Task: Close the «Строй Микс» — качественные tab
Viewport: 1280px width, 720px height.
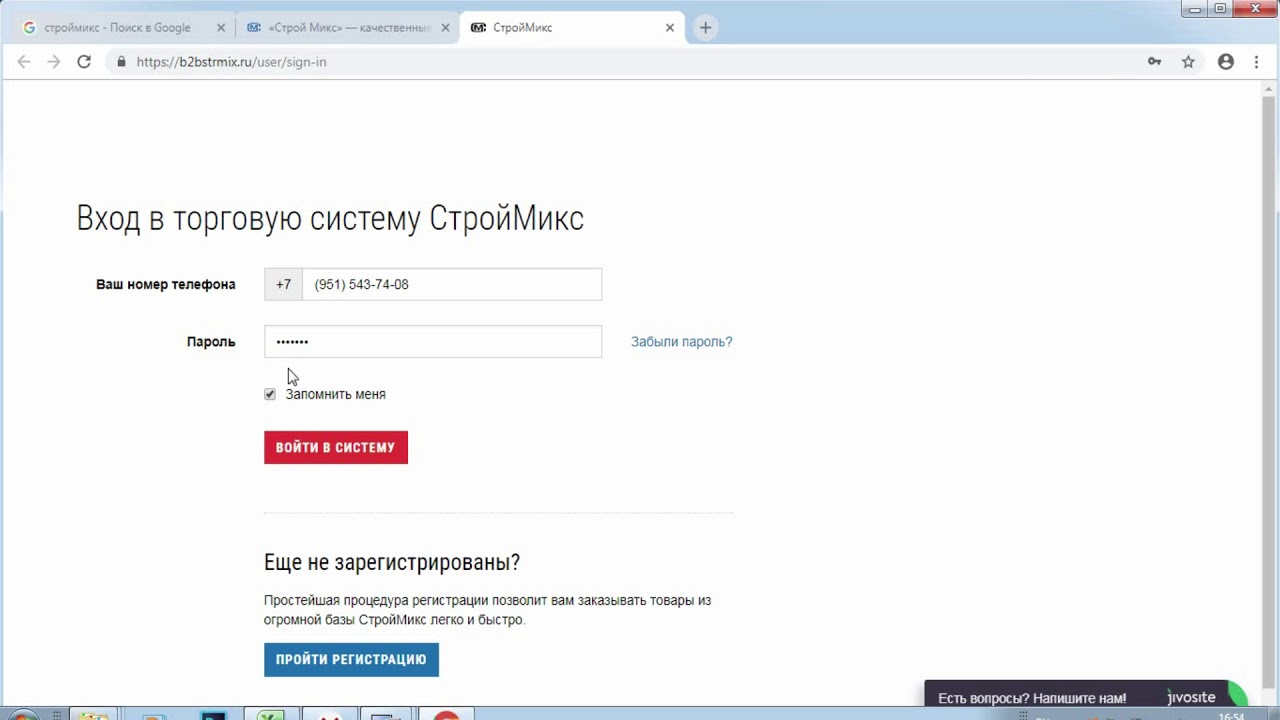Action: 445,28
